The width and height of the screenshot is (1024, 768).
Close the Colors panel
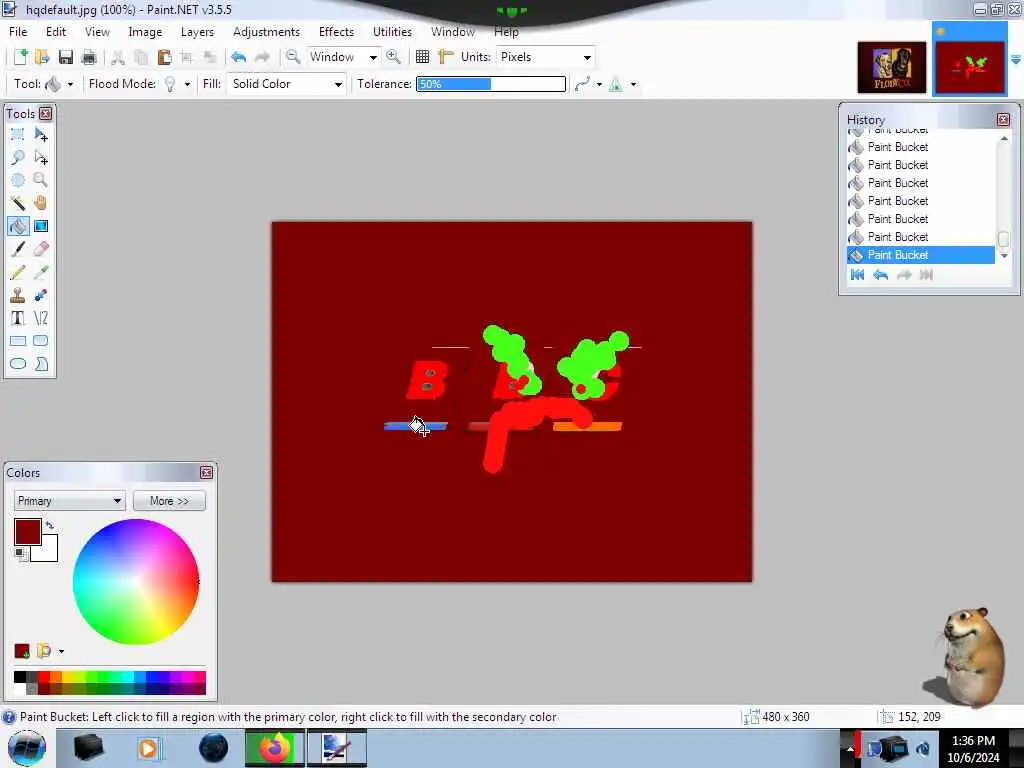tap(206, 472)
